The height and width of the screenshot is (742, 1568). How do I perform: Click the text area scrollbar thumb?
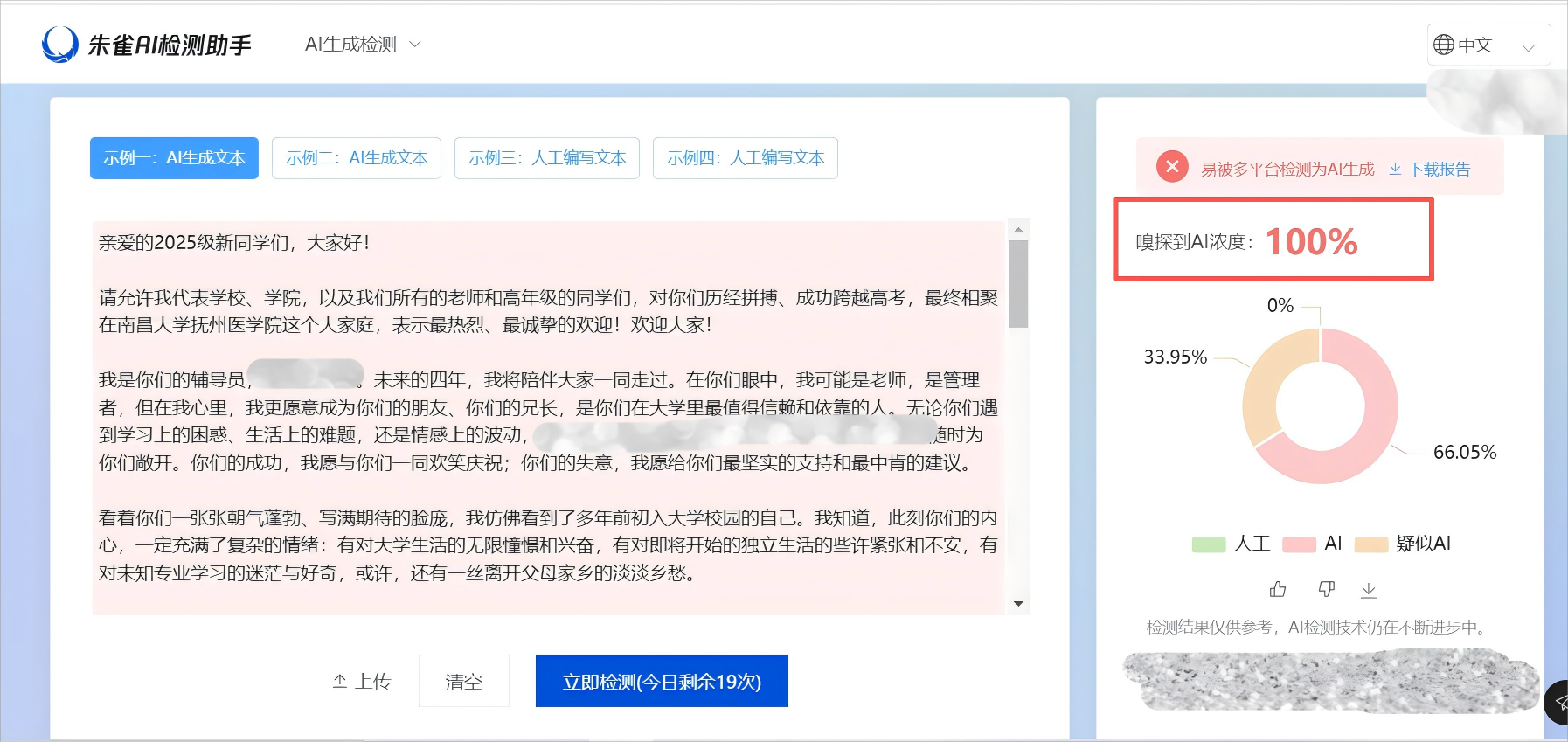[1018, 284]
